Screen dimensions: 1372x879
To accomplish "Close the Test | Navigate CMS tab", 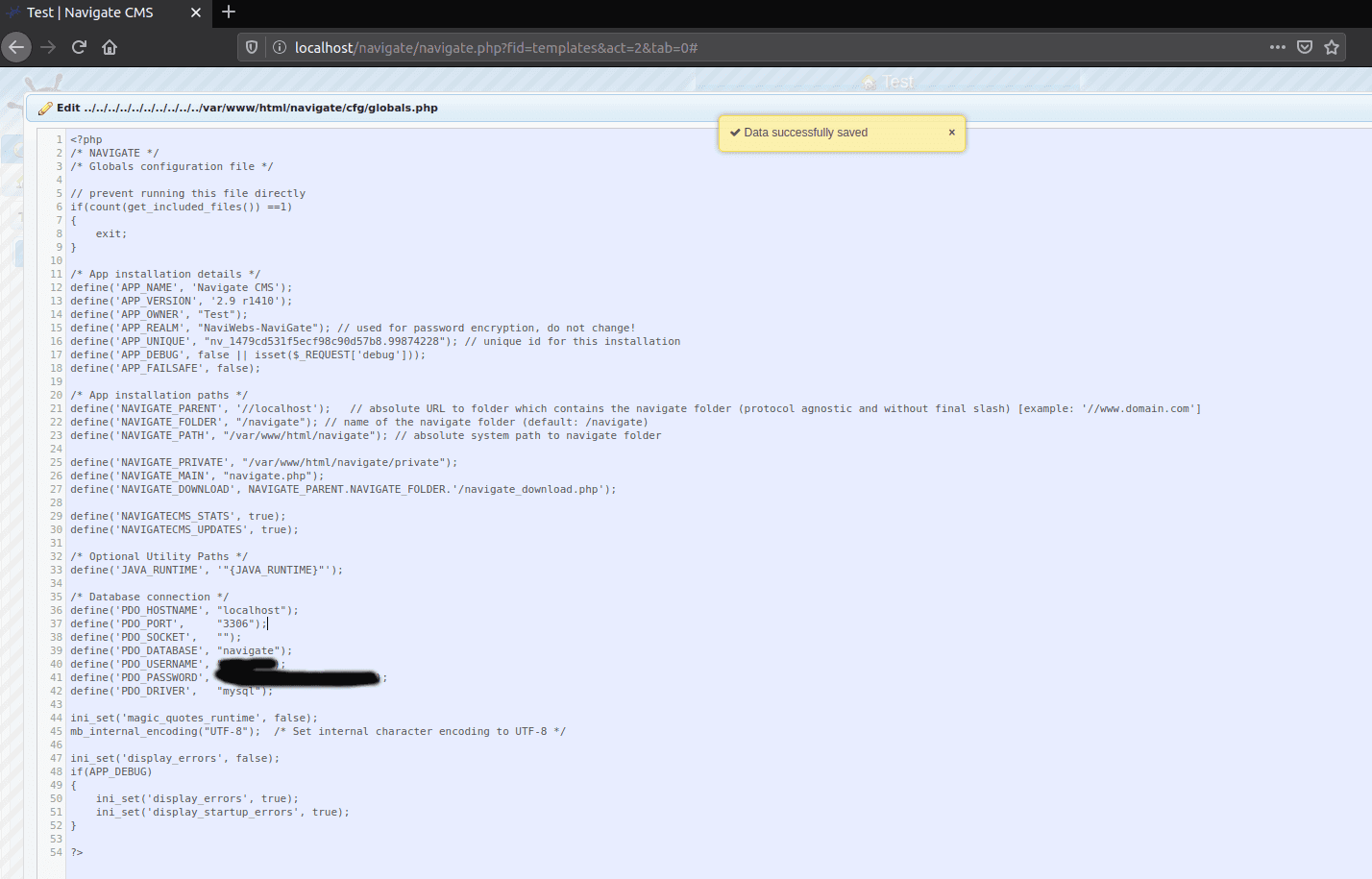I will click(196, 12).
